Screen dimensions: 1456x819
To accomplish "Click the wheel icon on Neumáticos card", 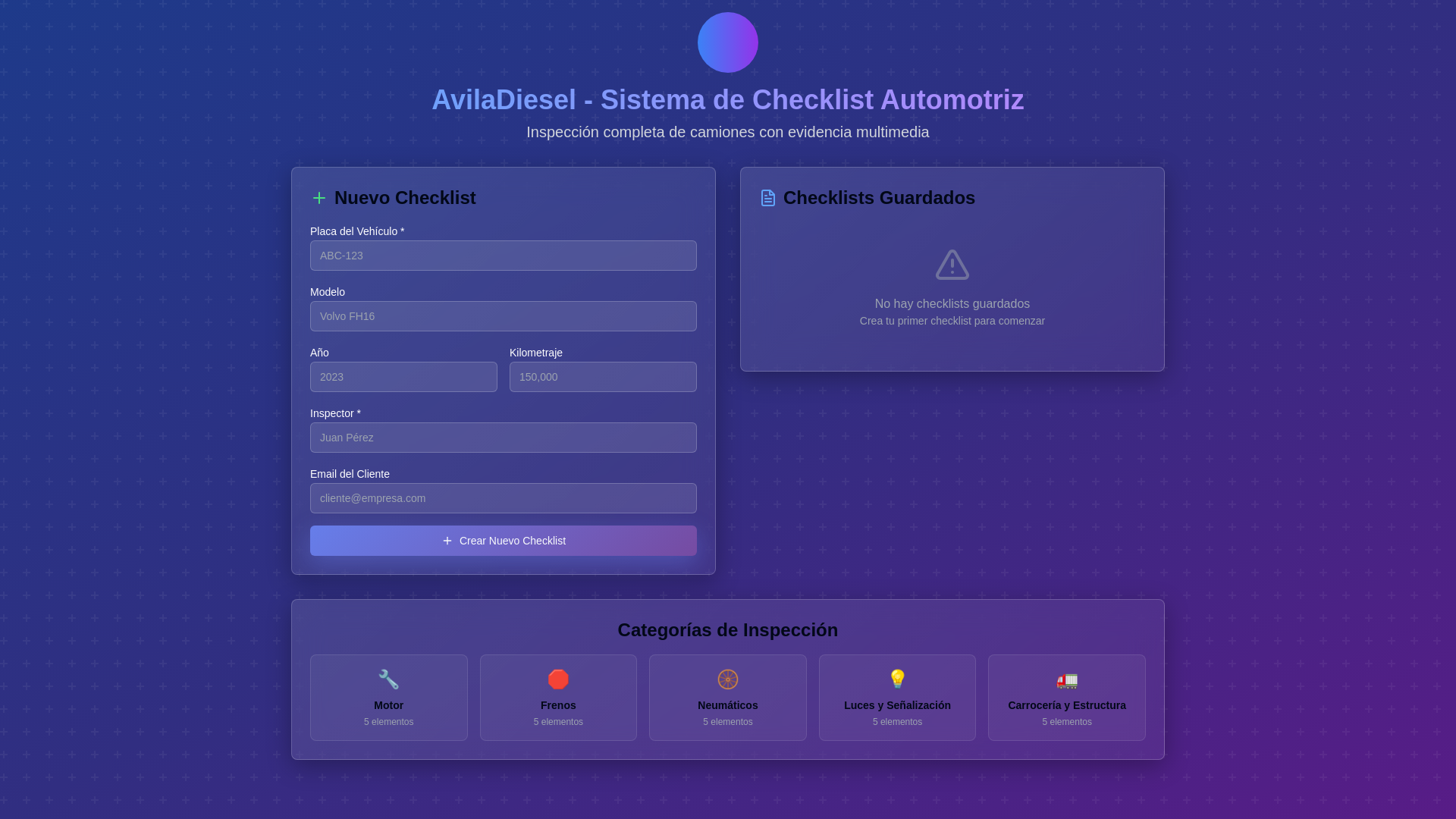I will pyautogui.click(x=728, y=679).
